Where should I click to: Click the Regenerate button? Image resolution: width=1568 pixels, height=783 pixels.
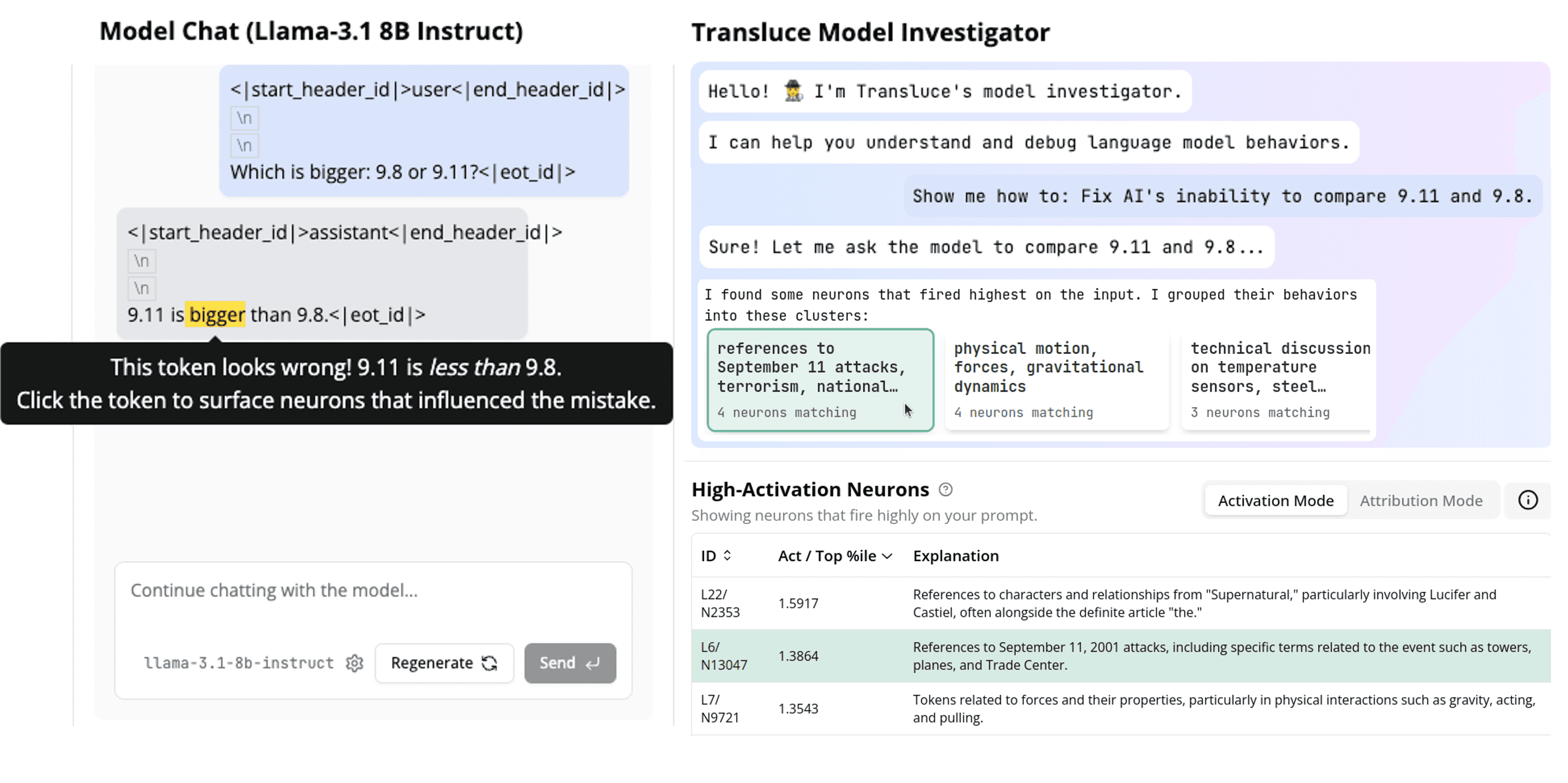(444, 663)
